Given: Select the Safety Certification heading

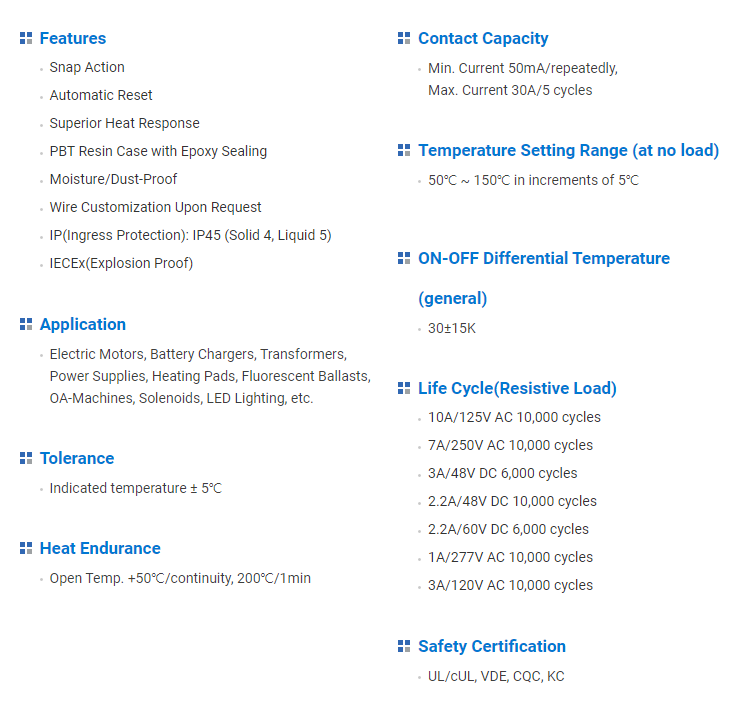Looking at the screenshot, I should [491, 646].
